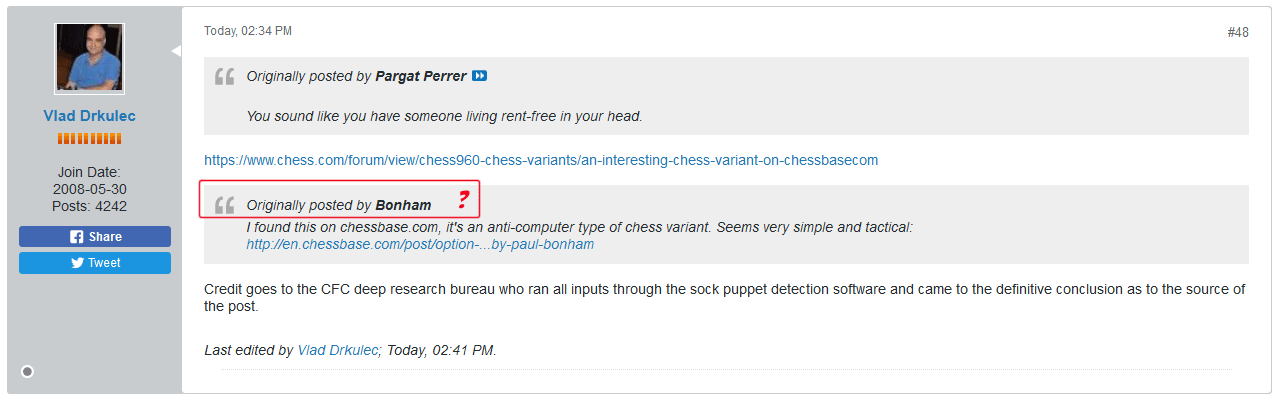The width and height of the screenshot is (1278, 400).
Task: Open Vlad Drkulec's profile name link
Action: [x=90, y=116]
